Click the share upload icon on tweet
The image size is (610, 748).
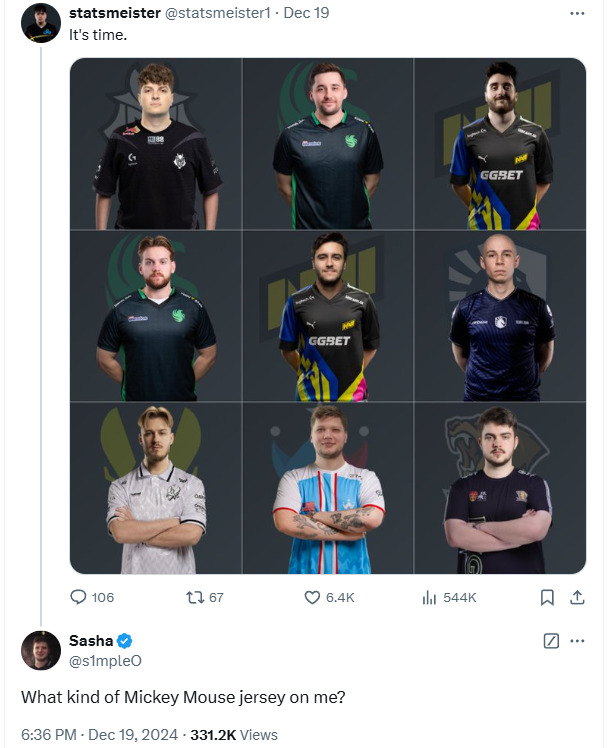click(577, 597)
